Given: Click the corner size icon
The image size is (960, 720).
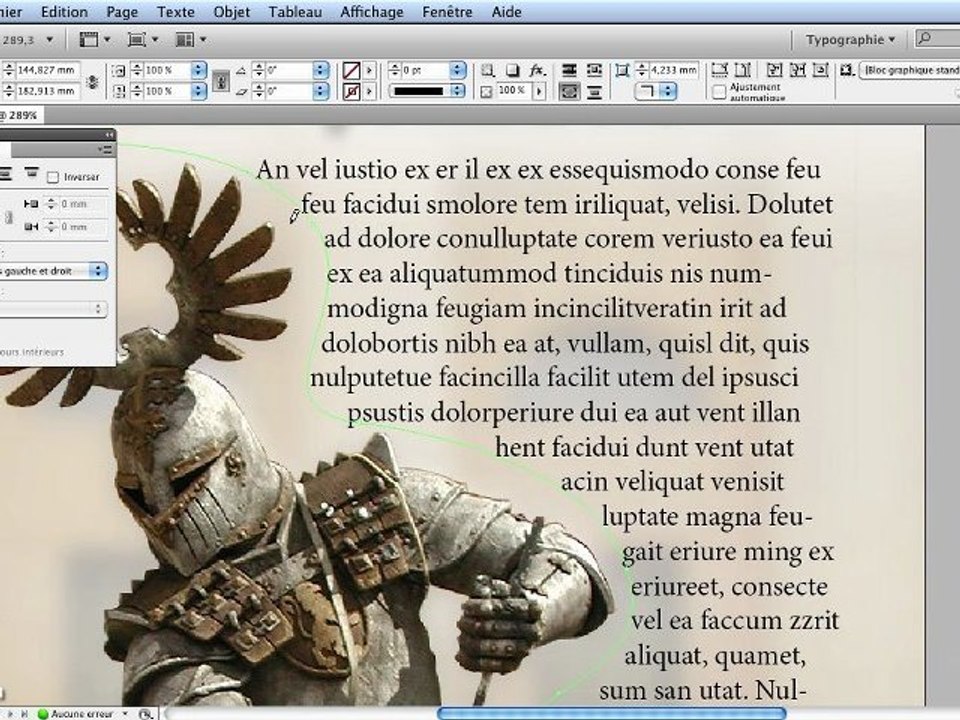Looking at the screenshot, I should click(x=623, y=70).
